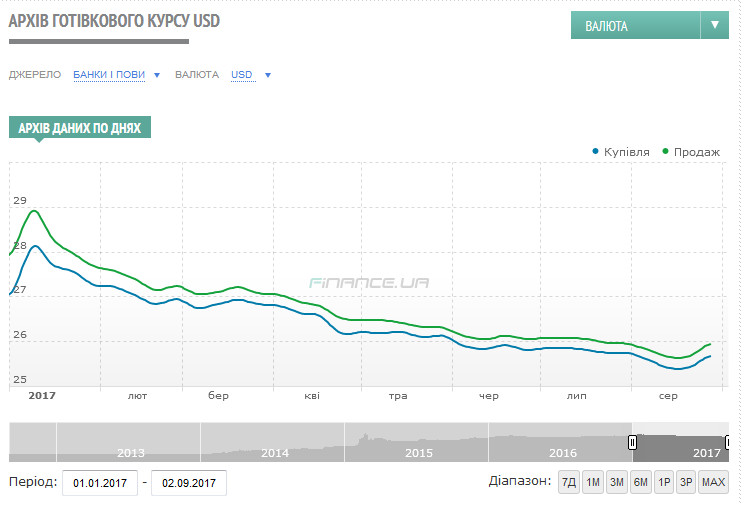Switch range to 1Р
This screenshot has height=505, width=741.
664,483
